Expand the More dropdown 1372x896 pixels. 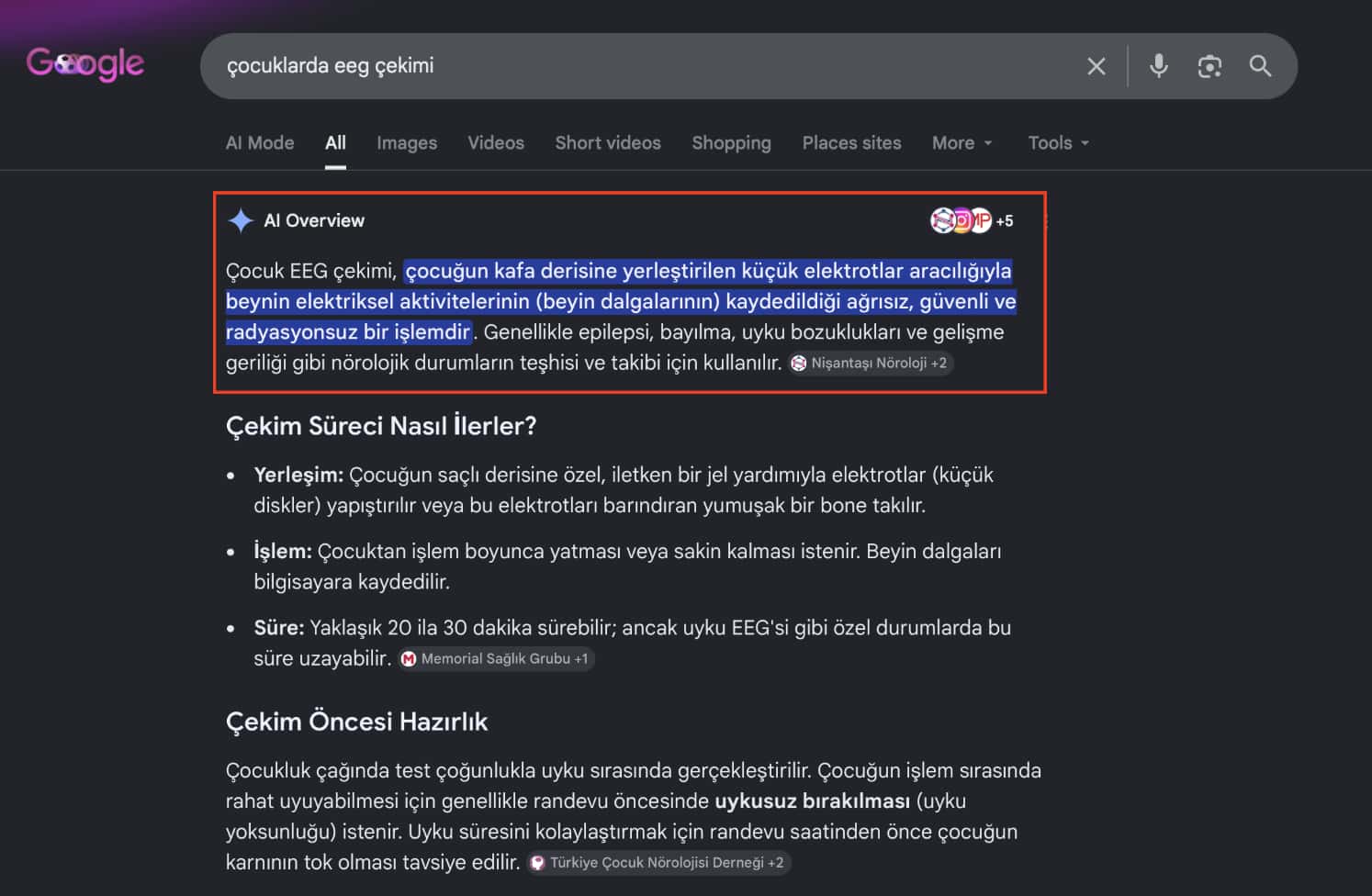coord(962,143)
